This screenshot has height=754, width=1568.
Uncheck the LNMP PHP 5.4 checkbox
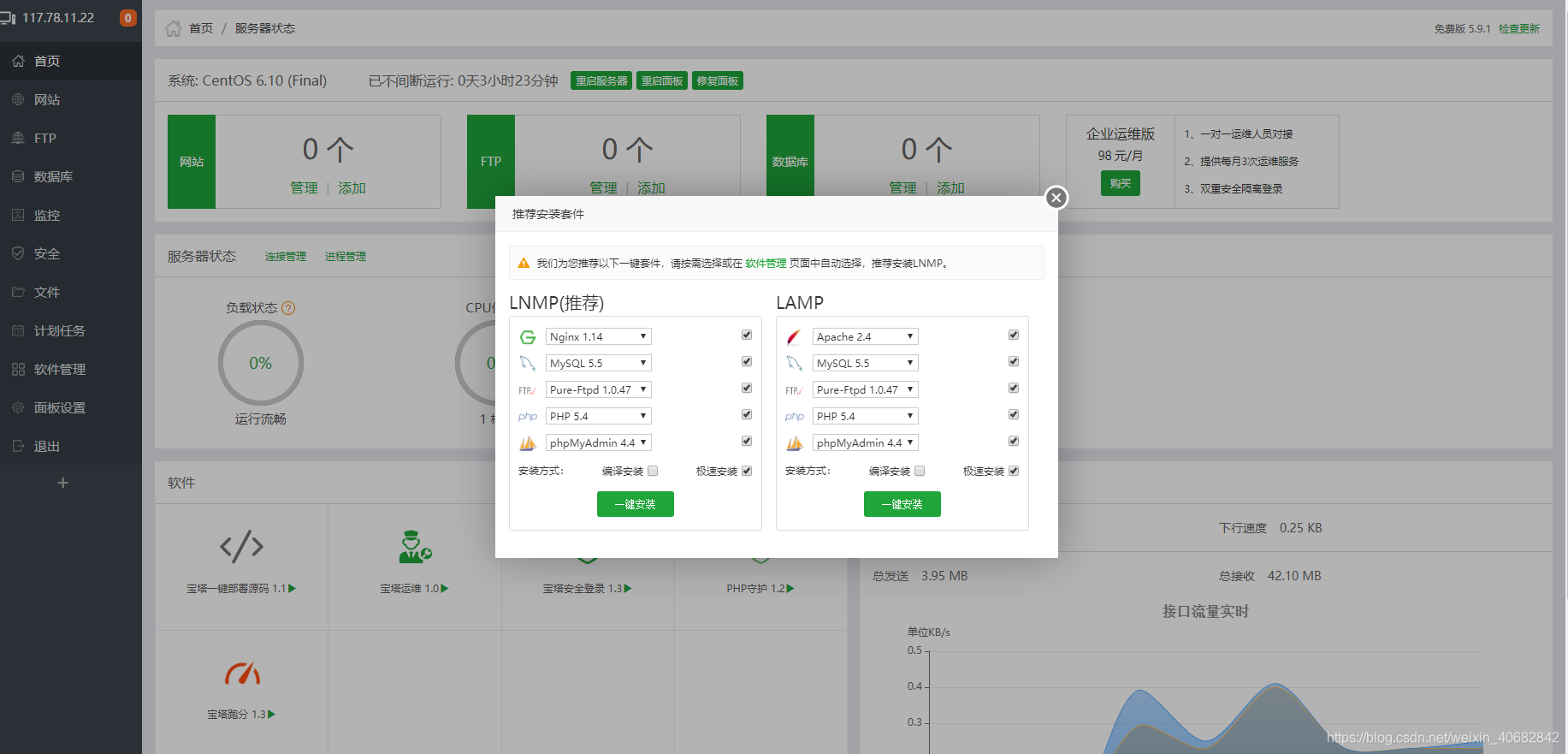click(747, 414)
